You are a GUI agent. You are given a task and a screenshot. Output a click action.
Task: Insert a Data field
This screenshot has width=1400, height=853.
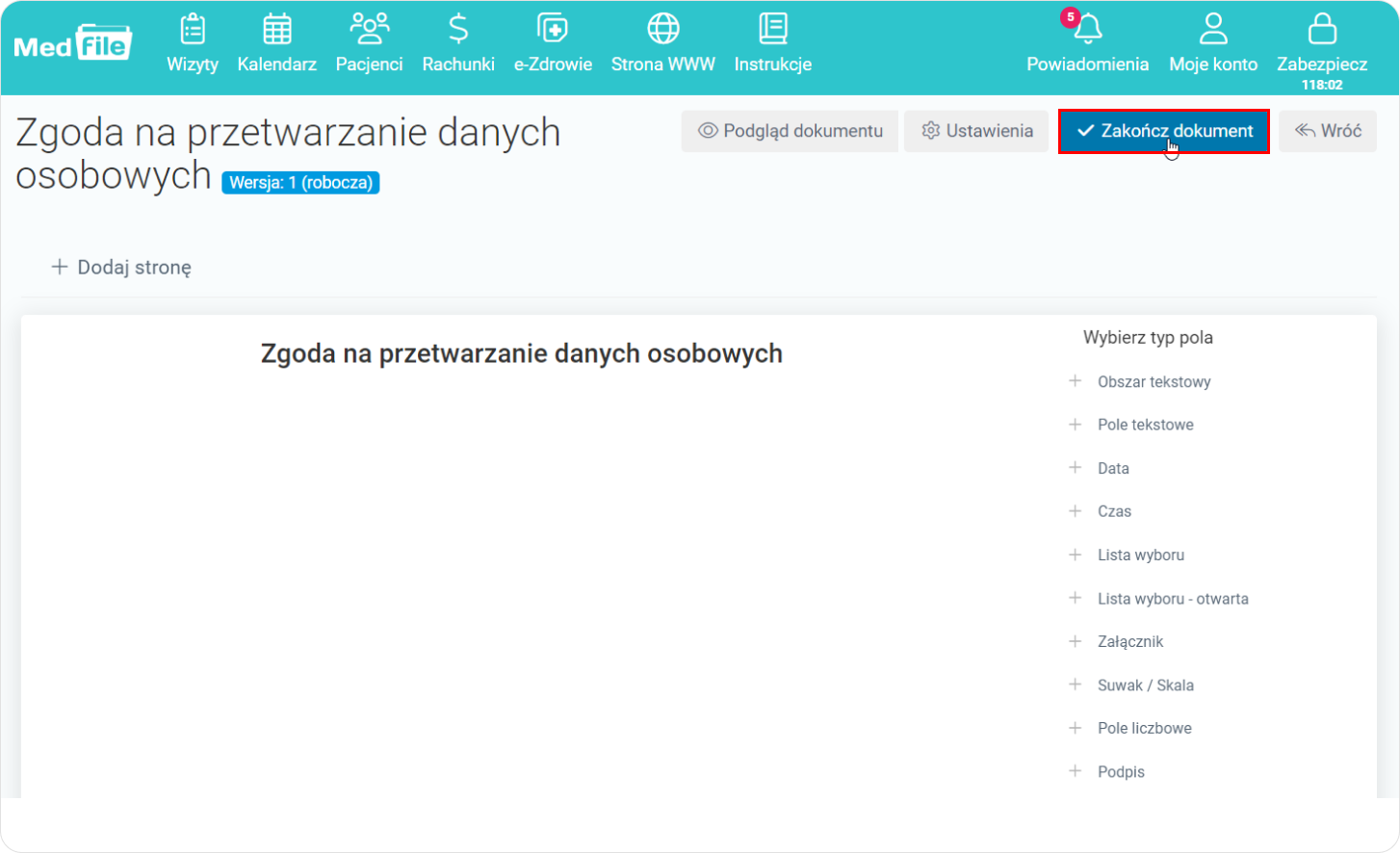(x=1113, y=468)
